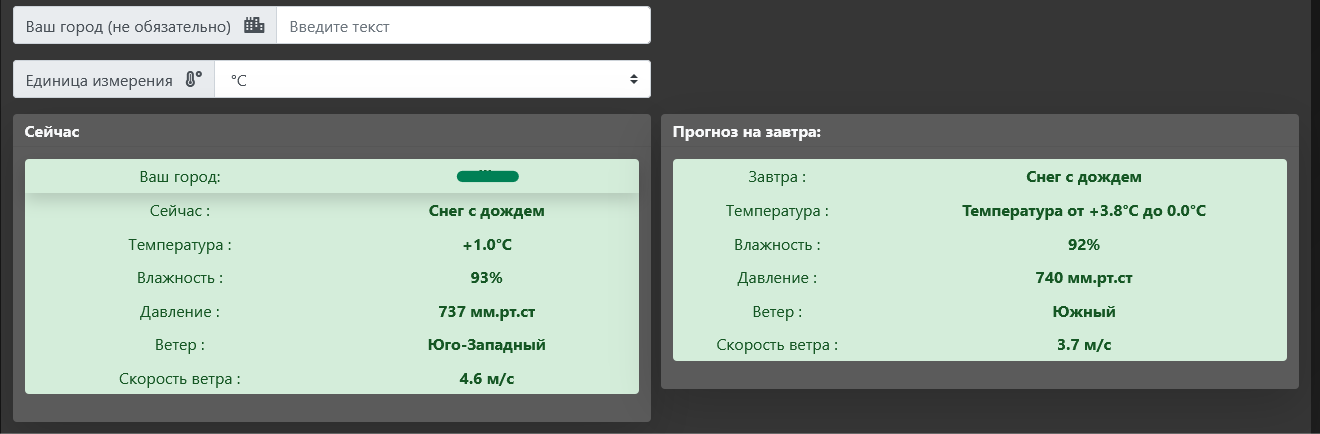1320x434 pixels.
Task: Click the green city placeholder bar
Action: coord(488,177)
